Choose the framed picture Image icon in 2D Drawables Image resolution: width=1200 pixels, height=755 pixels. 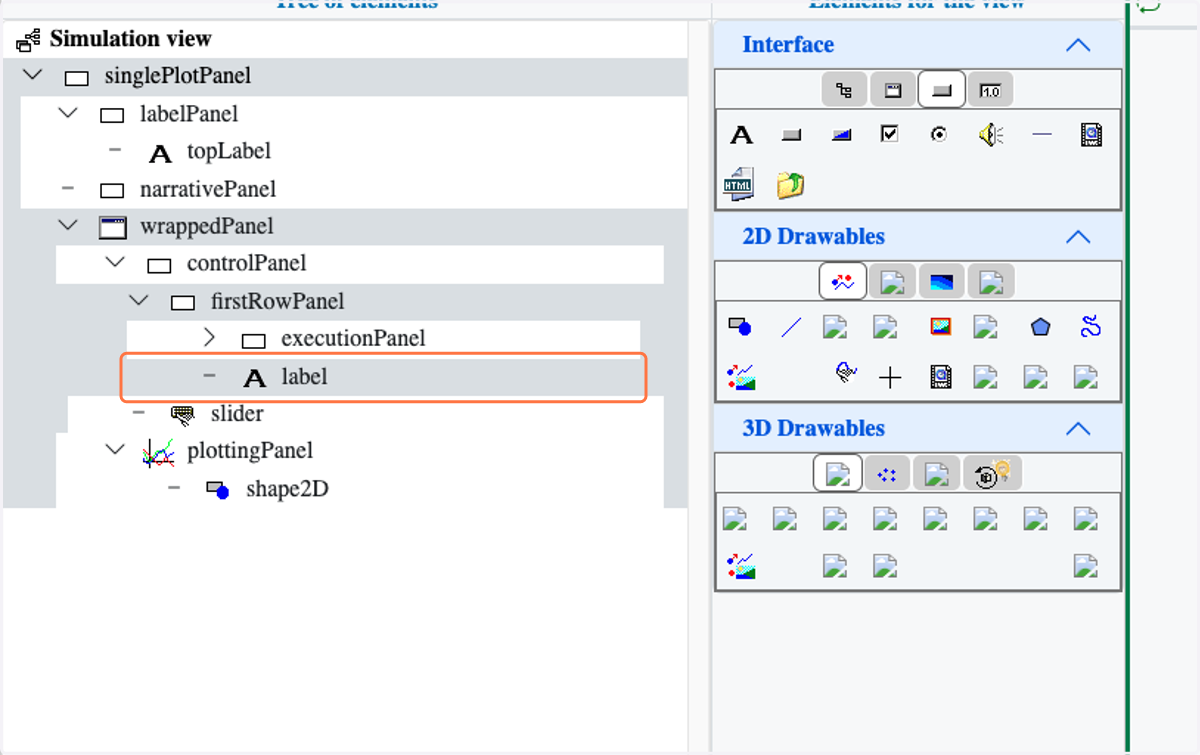[x=940, y=326]
